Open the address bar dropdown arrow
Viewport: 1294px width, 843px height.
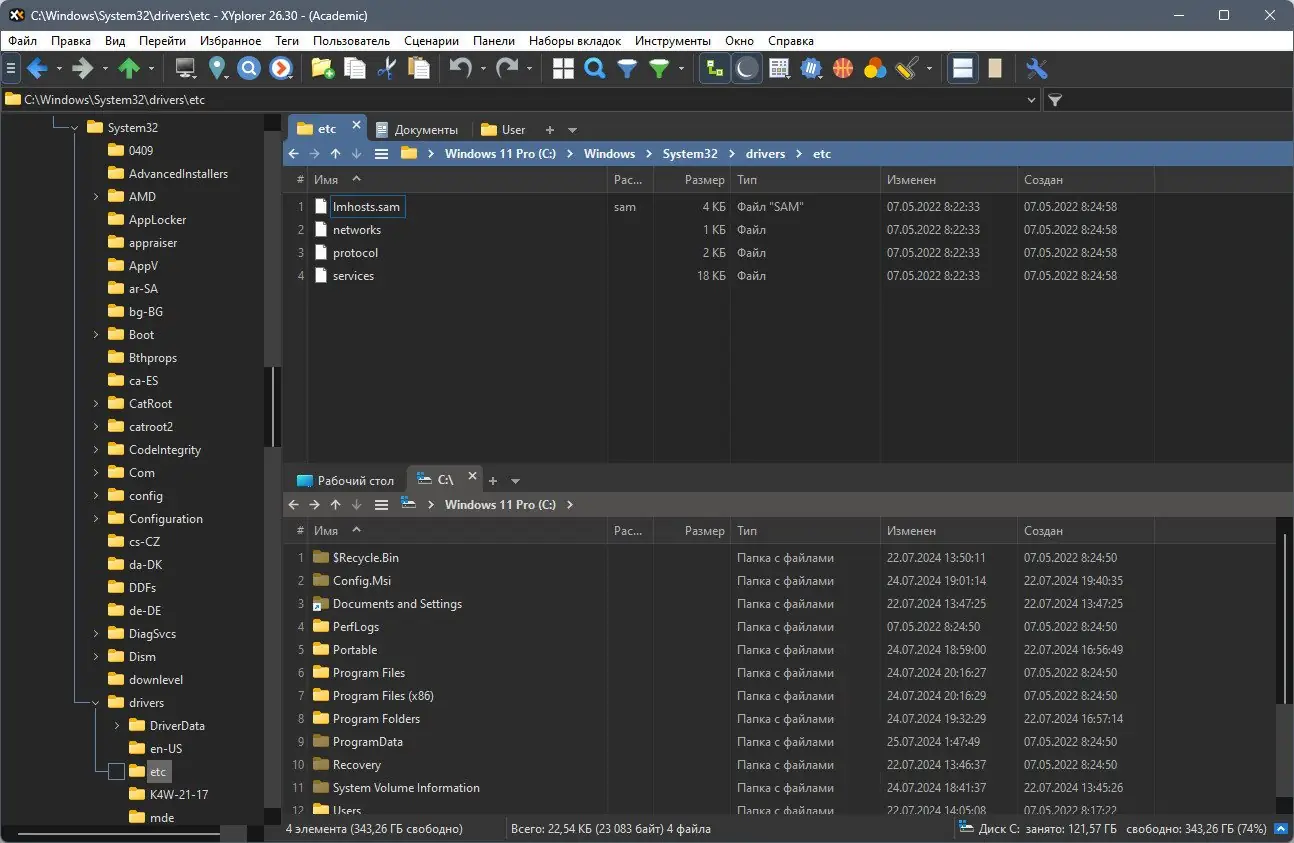[1032, 100]
